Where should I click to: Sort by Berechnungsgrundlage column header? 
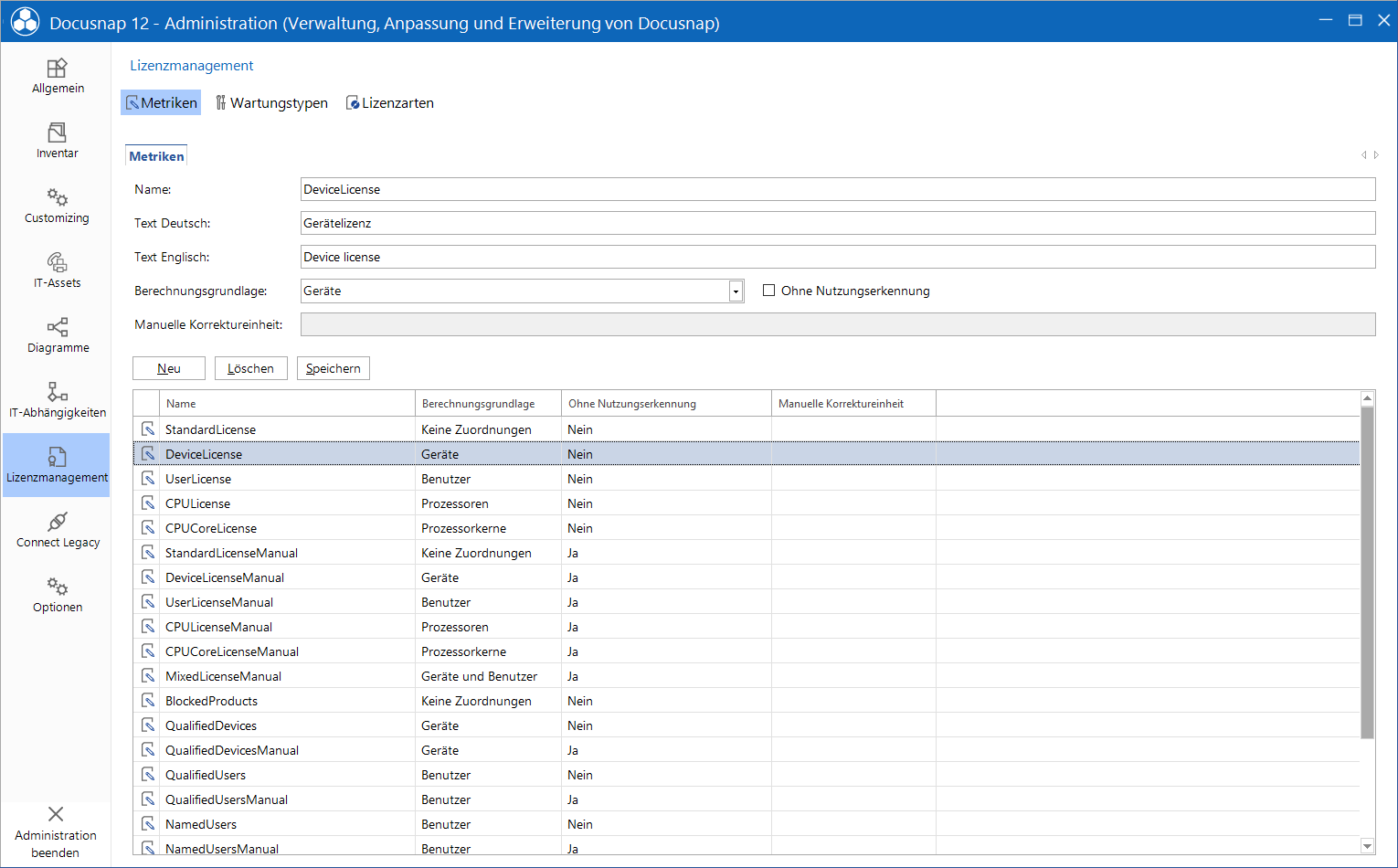tap(488, 403)
